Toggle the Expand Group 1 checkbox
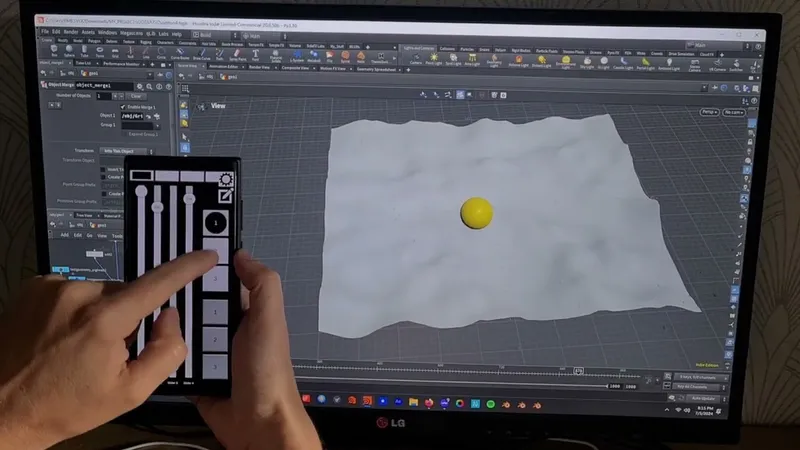The height and width of the screenshot is (450, 800). [x=125, y=134]
